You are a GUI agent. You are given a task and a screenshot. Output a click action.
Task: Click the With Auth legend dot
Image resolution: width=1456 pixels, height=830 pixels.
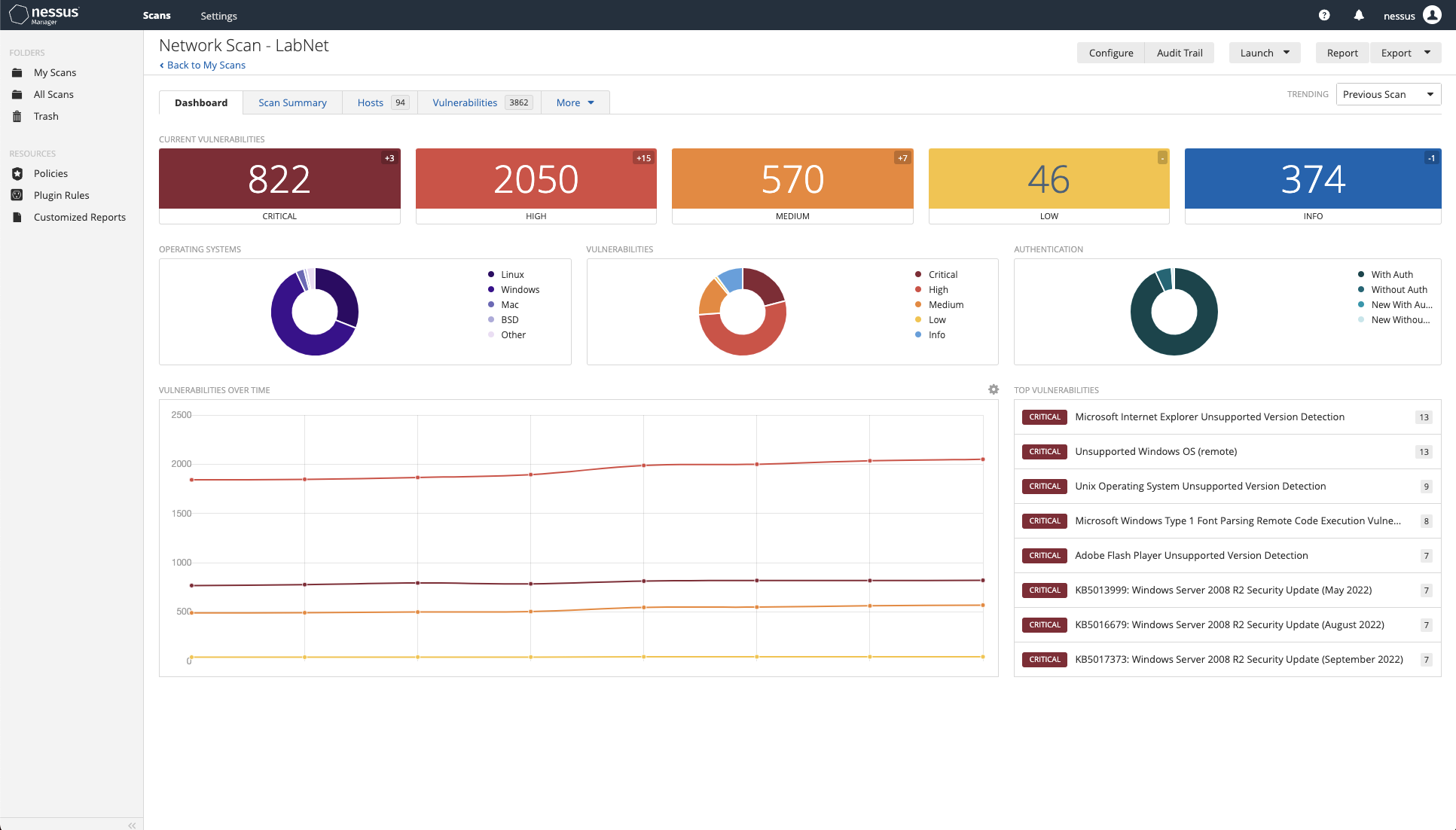click(x=1361, y=274)
